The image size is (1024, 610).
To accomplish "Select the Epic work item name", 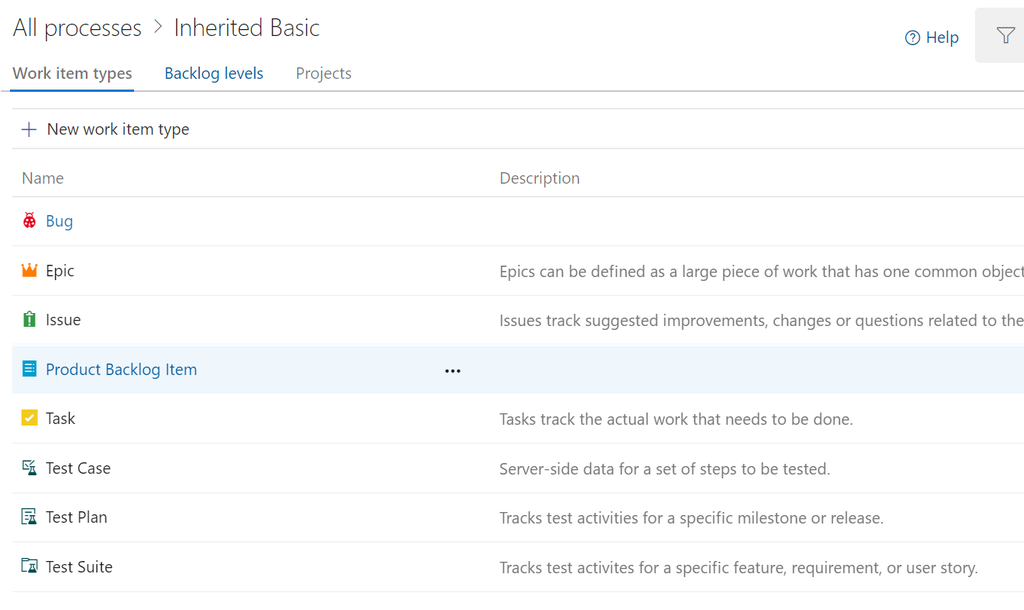I will (60, 271).
